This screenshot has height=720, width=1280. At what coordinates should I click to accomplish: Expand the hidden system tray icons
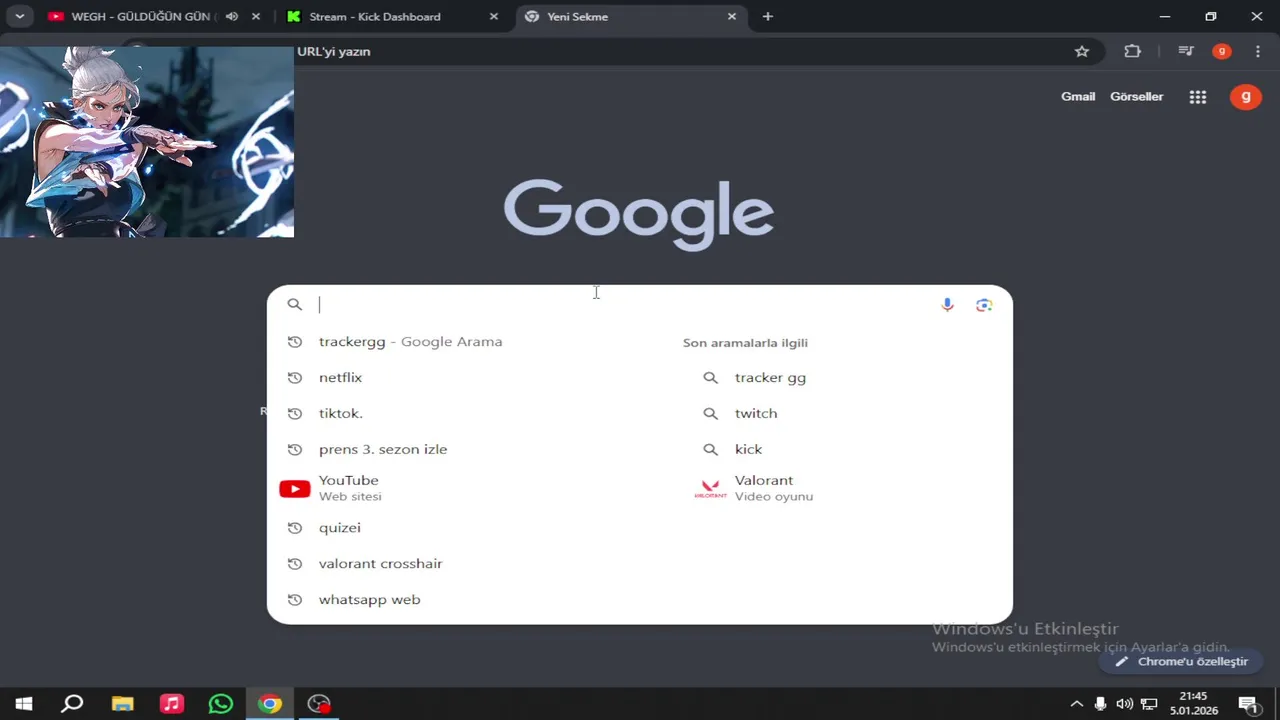click(1077, 704)
